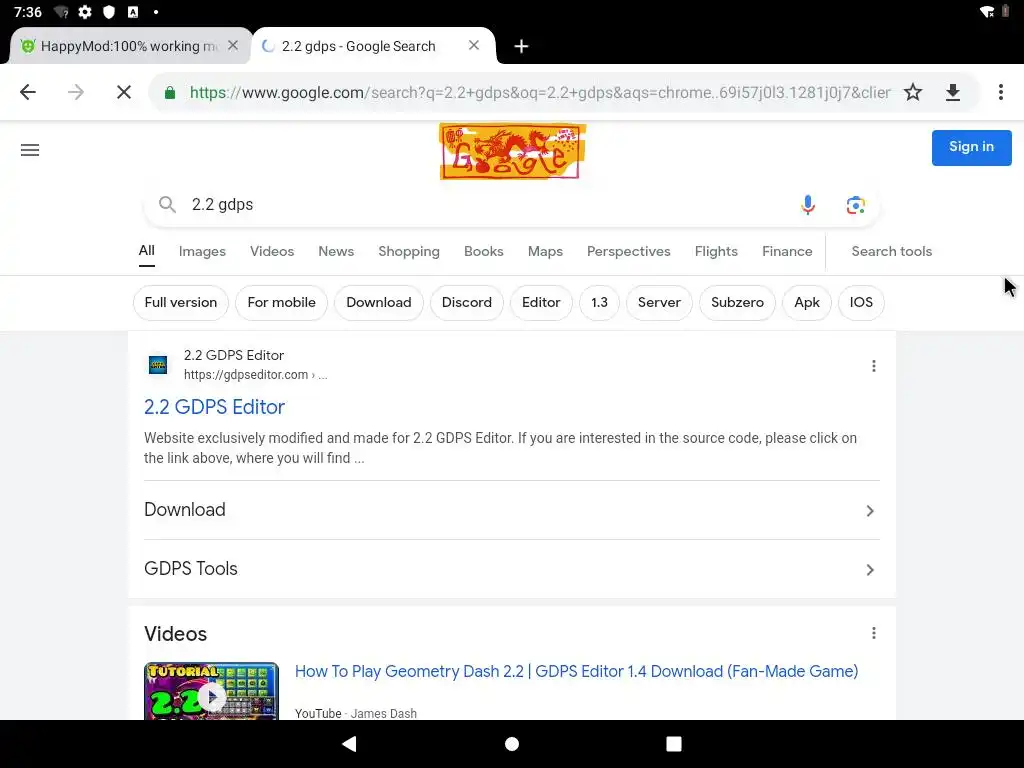Tap the Android back navigation button
1024x768 pixels.
pos(349,744)
